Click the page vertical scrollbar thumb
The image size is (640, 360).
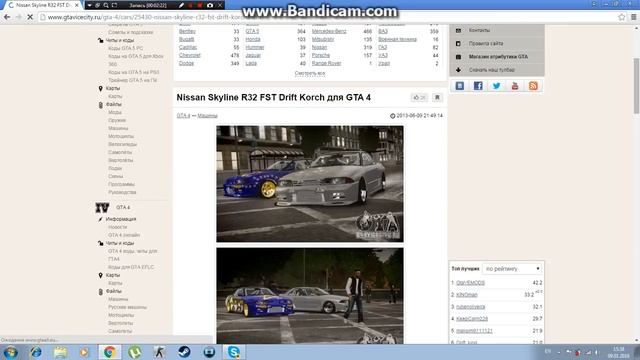pyautogui.click(x=636, y=86)
